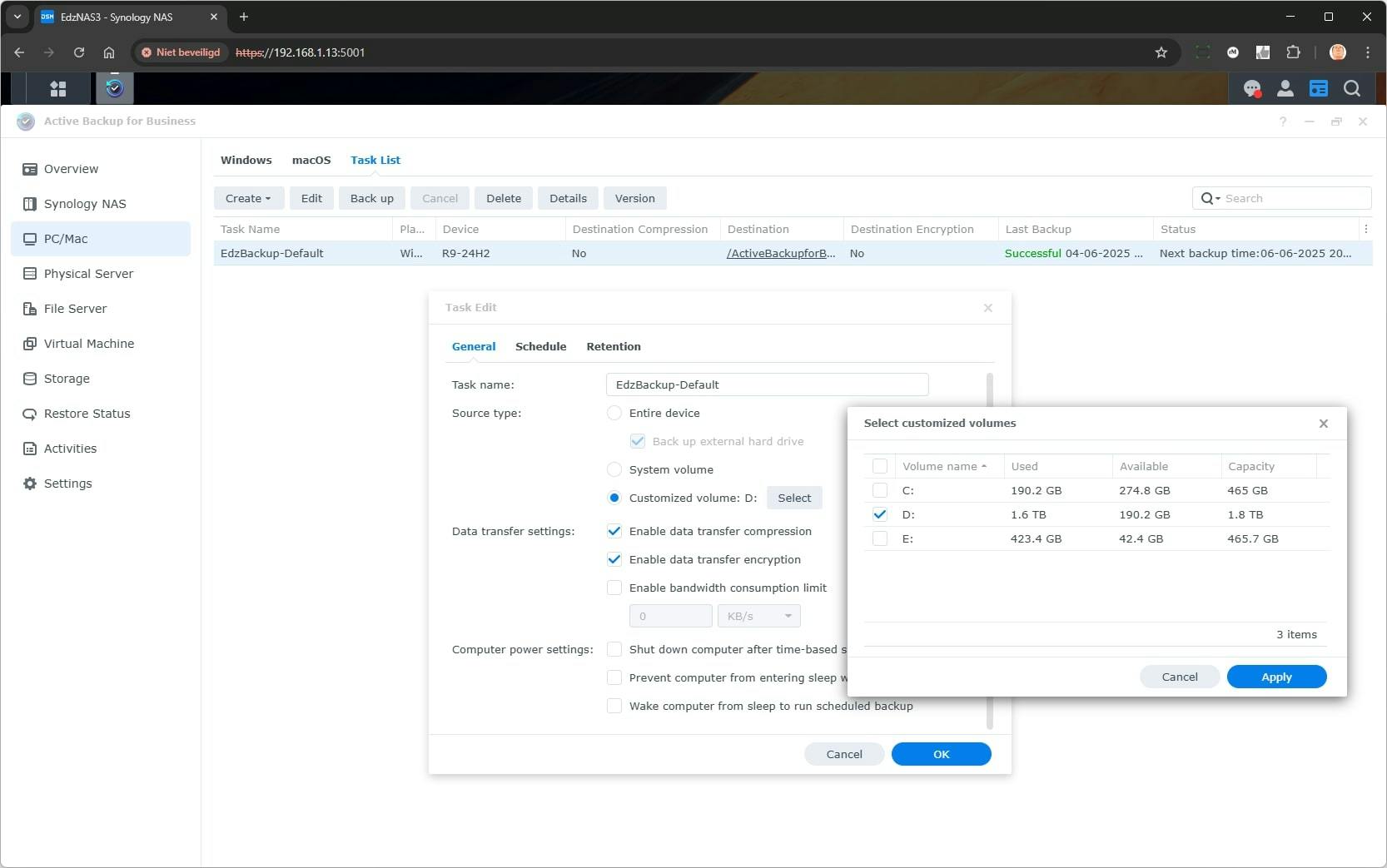Screen dimensions: 1387x868
Task: Open Synology NAS in the sidebar
Action: click(101, 204)
